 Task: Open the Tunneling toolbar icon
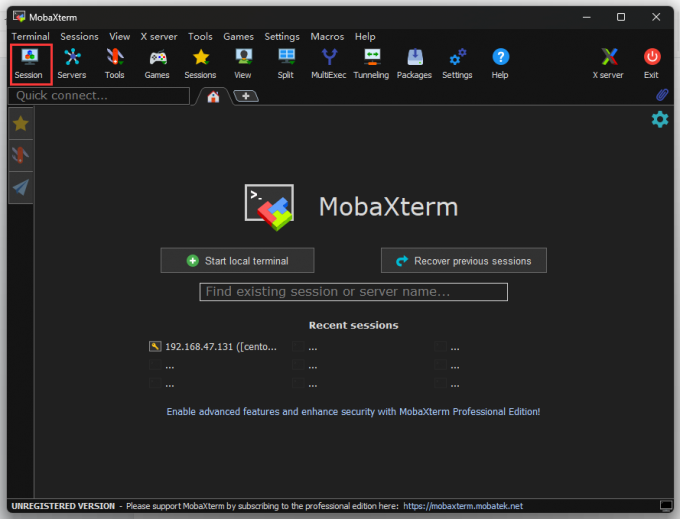click(x=371, y=64)
